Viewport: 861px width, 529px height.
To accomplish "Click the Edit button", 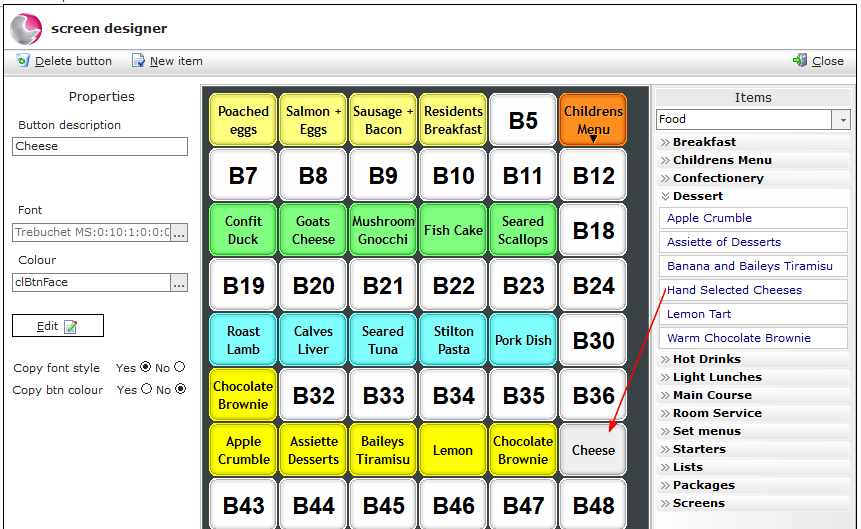I will click(58, 326).
